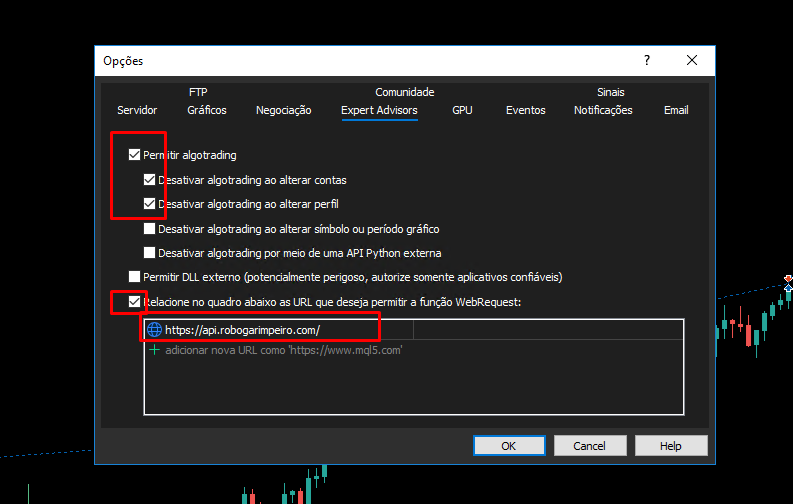Screen dimensions: 793x504
Task: Enable Desativar algotrading por API Python externa
Action: pos(150,253)
